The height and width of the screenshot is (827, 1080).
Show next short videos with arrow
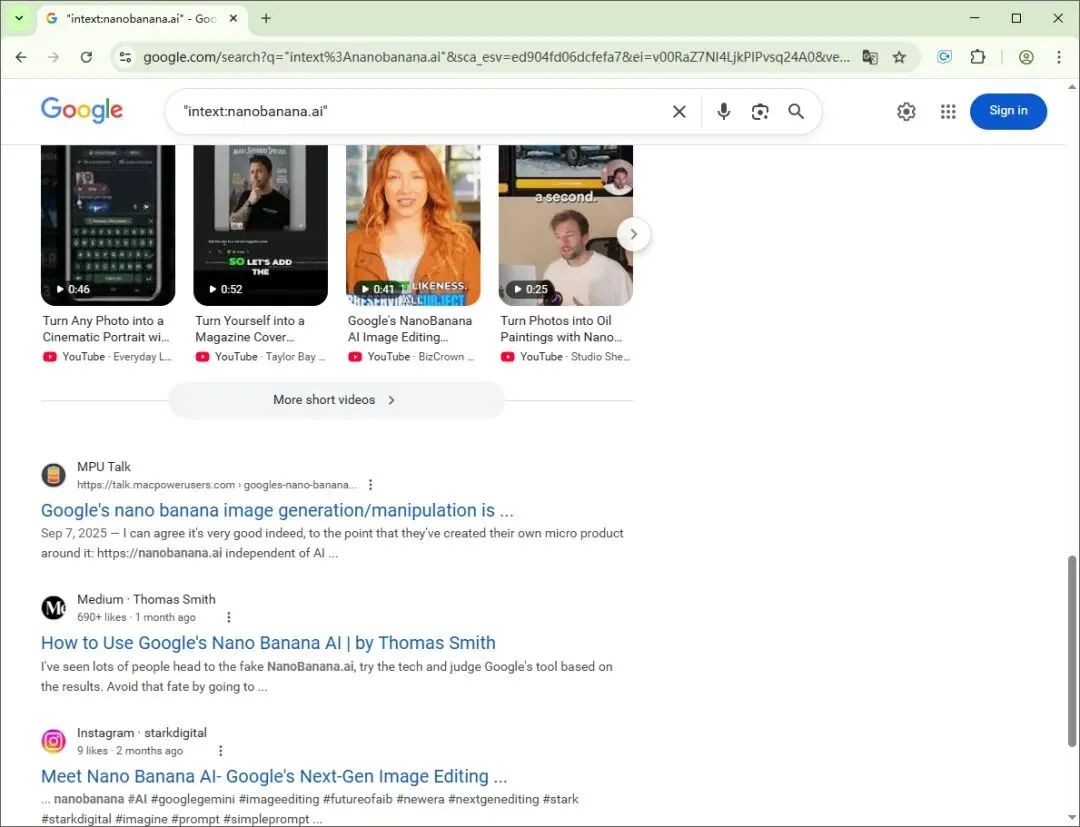click(x=634, y=235)
